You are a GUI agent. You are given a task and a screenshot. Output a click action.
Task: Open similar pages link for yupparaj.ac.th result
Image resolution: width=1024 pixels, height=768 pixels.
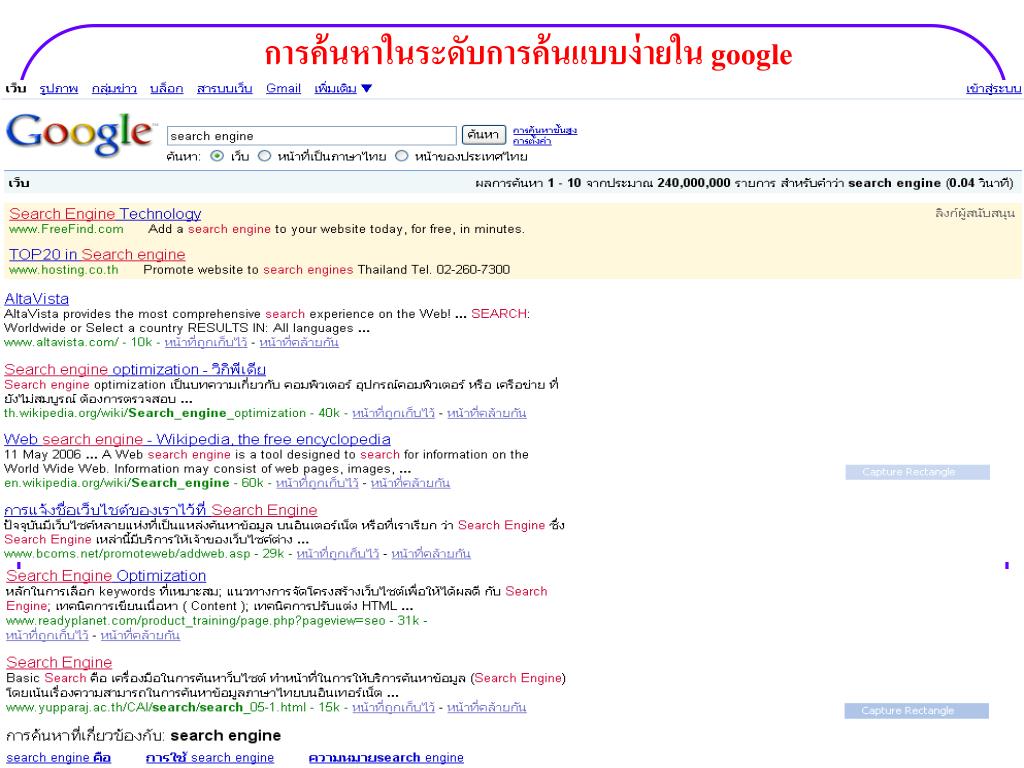coord(487,707)
